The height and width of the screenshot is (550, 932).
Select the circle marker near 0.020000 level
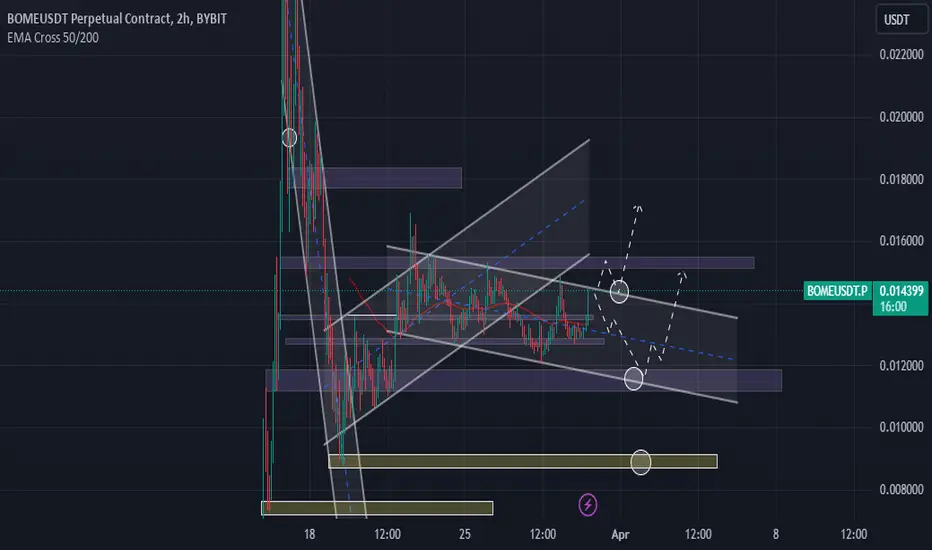click(x=289, y=138)
